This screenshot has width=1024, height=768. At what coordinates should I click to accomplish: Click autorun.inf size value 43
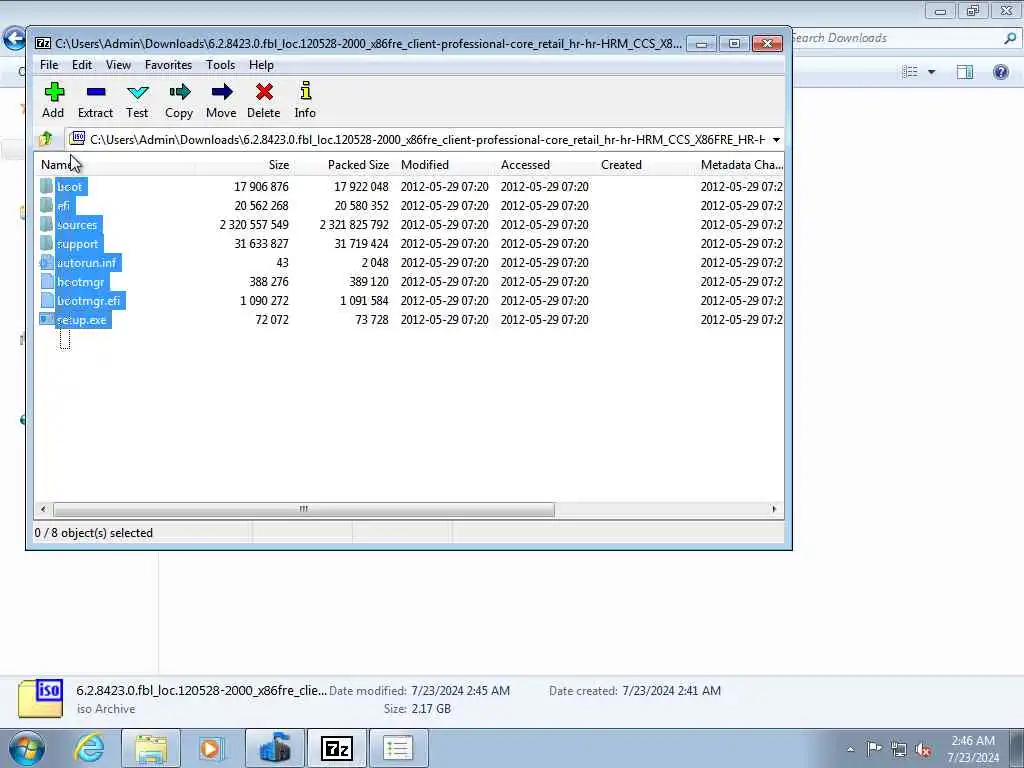282,262
